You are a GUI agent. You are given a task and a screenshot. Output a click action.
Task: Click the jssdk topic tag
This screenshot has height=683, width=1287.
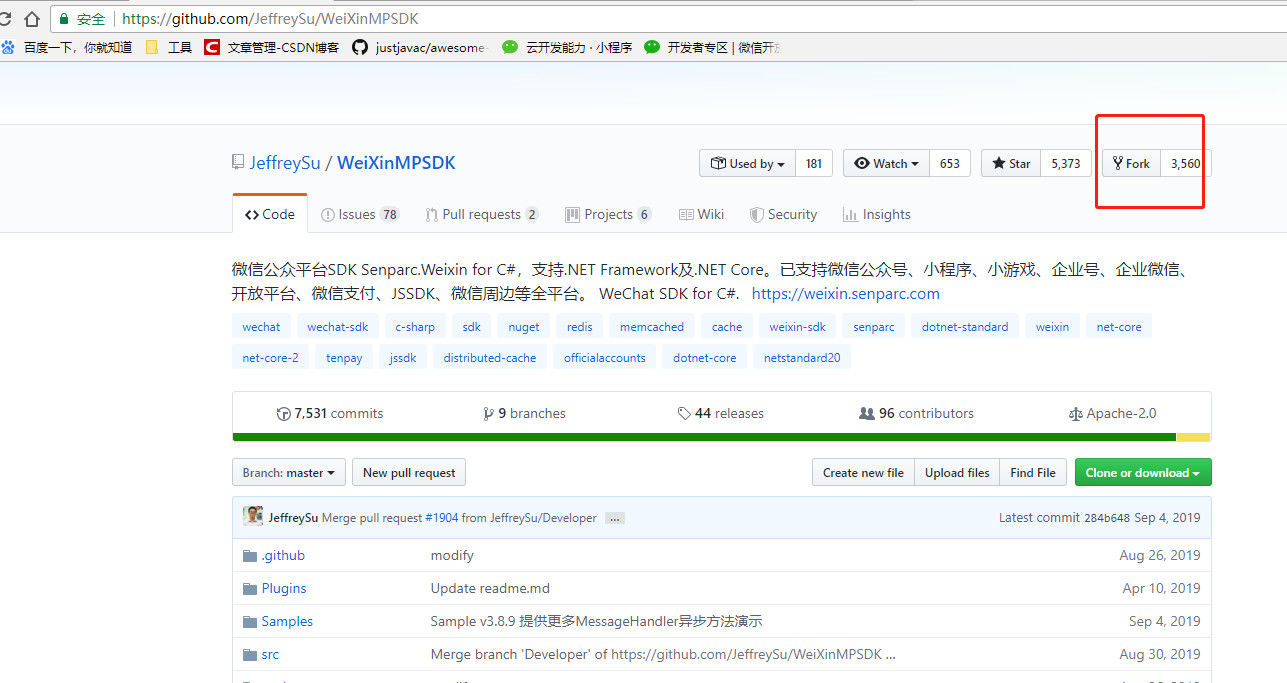(x=403, y=358)
